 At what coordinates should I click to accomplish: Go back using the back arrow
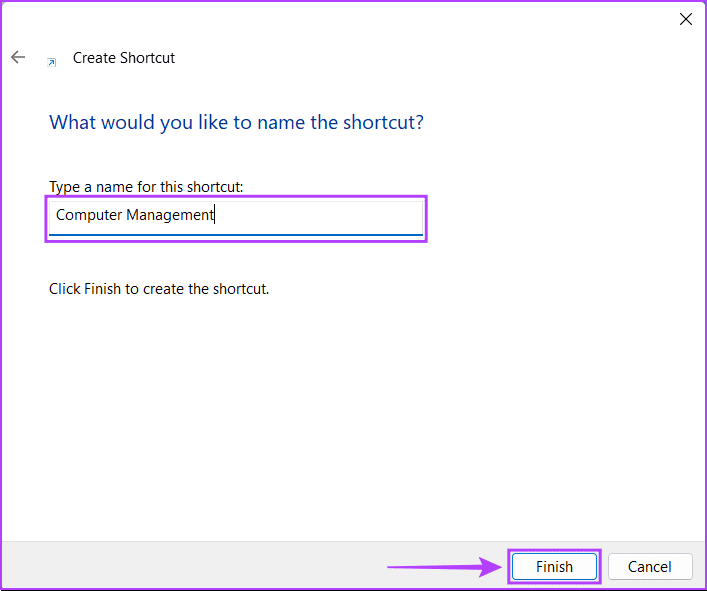pyautogui.click(x=18, y=58)
